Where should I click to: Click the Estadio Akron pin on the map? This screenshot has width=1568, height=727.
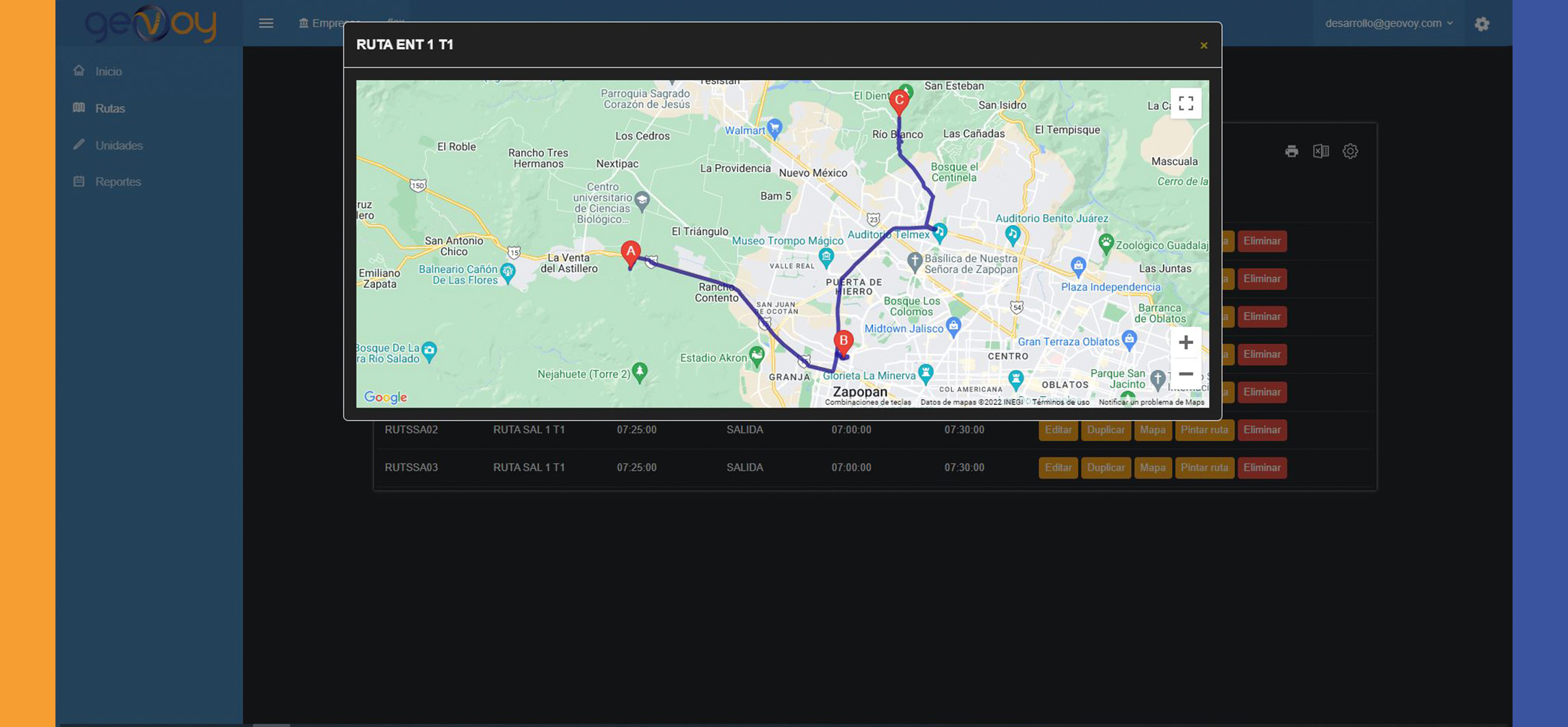(757, 356)
